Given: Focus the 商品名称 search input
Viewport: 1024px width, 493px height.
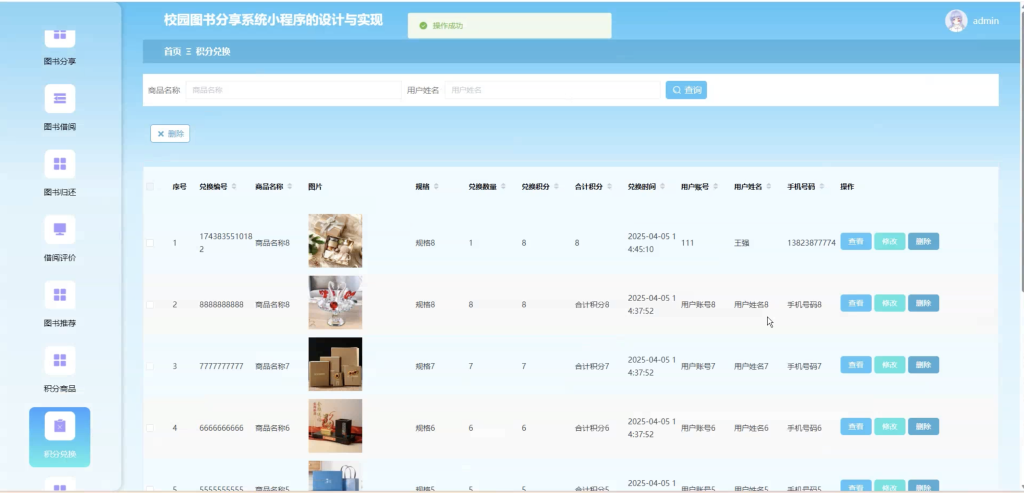Looking at the screenshot, I should point(293,90).
